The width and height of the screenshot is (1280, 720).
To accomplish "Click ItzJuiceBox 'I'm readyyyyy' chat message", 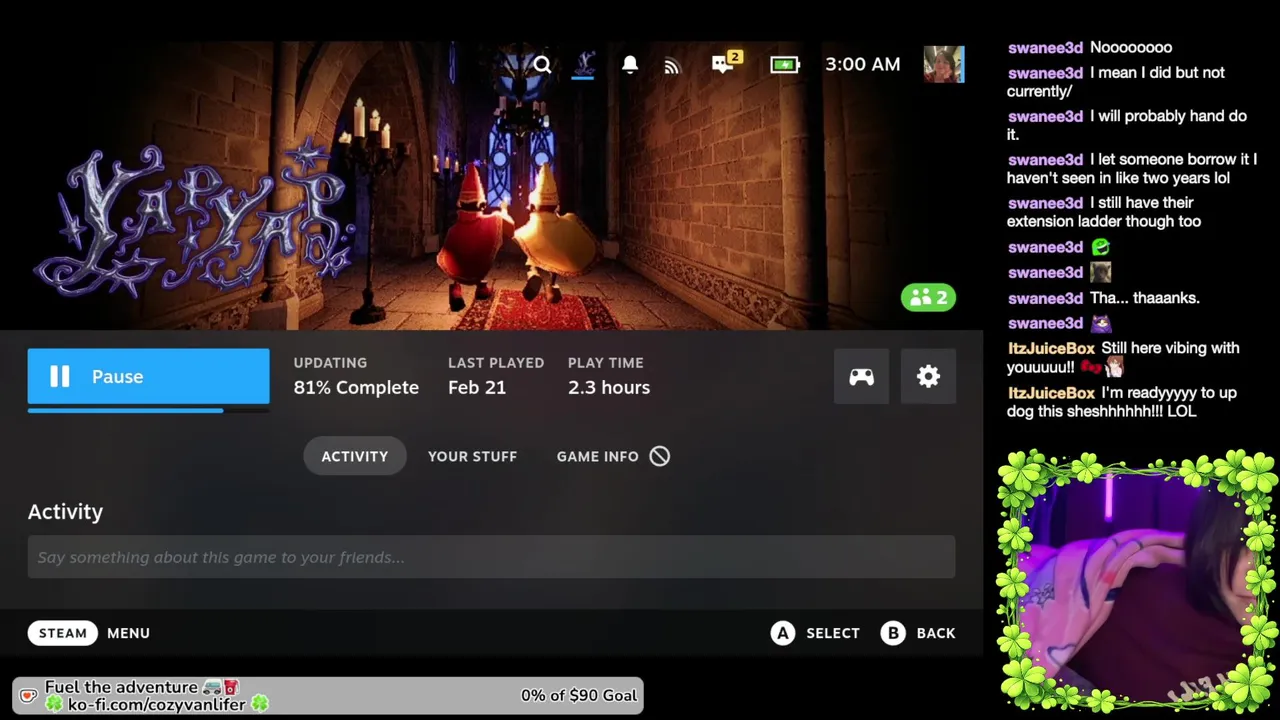I will 1122,402.
